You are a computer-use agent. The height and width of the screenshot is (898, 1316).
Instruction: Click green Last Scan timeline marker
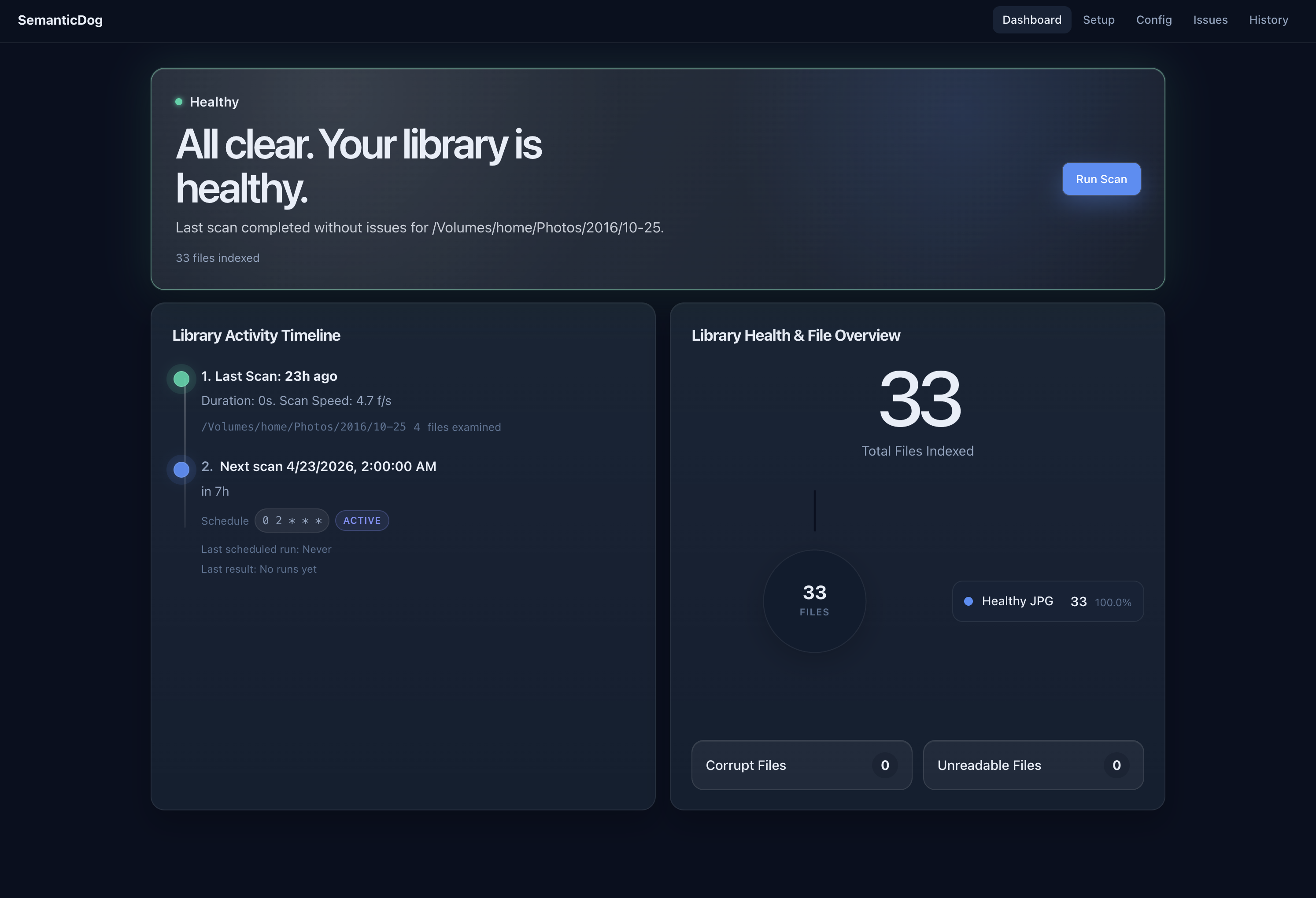pyautogui.click(x=181, y=379)
